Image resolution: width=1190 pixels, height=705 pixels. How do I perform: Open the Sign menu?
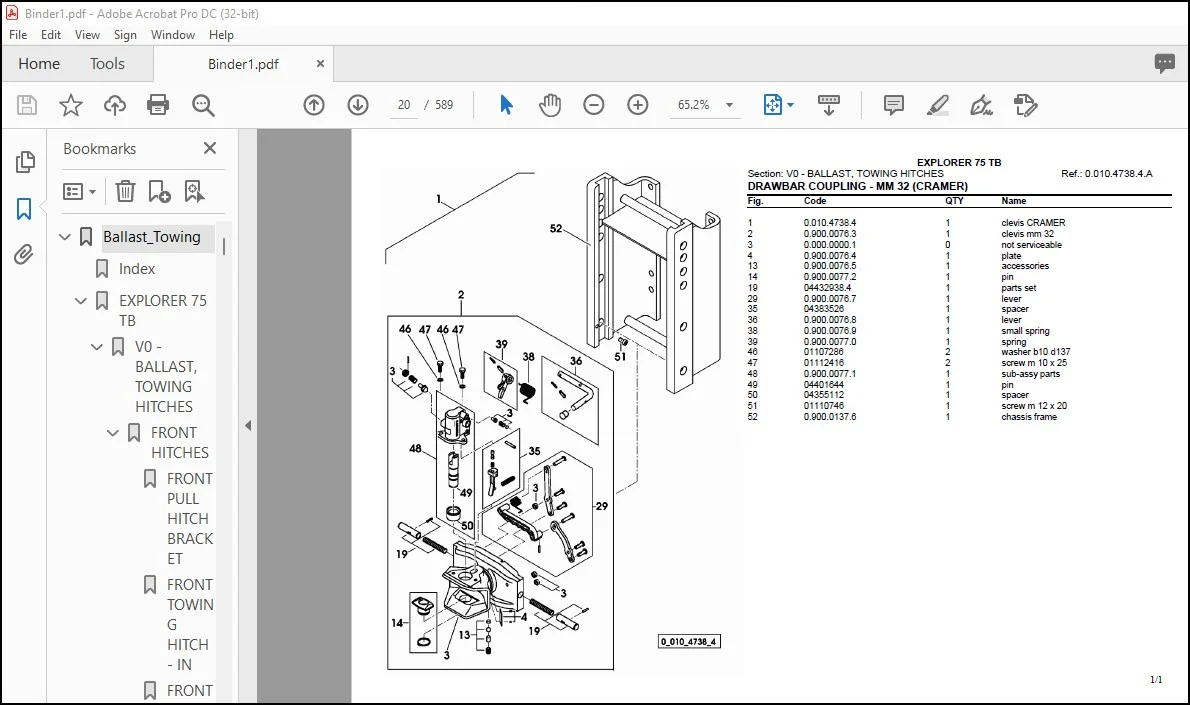pyautogui.click(x=125, y=35)
